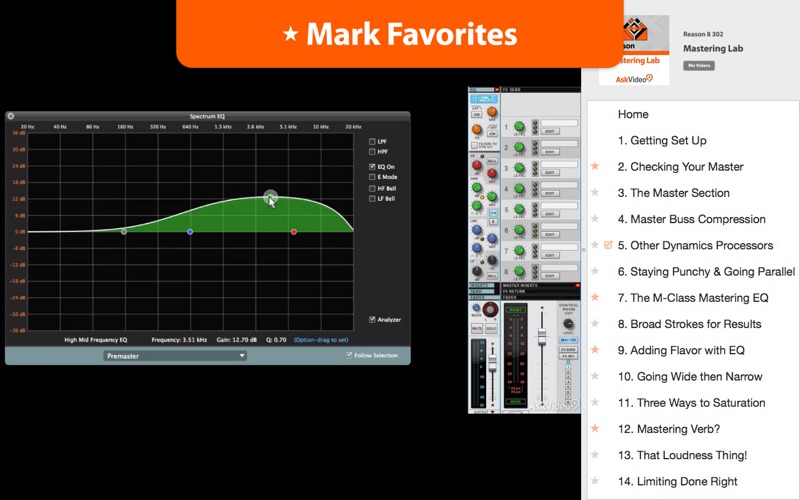Enable the E Mode checkbox
Image resolution: width=800 pixels, height=500 pixels.
click(x=372, y=177)
